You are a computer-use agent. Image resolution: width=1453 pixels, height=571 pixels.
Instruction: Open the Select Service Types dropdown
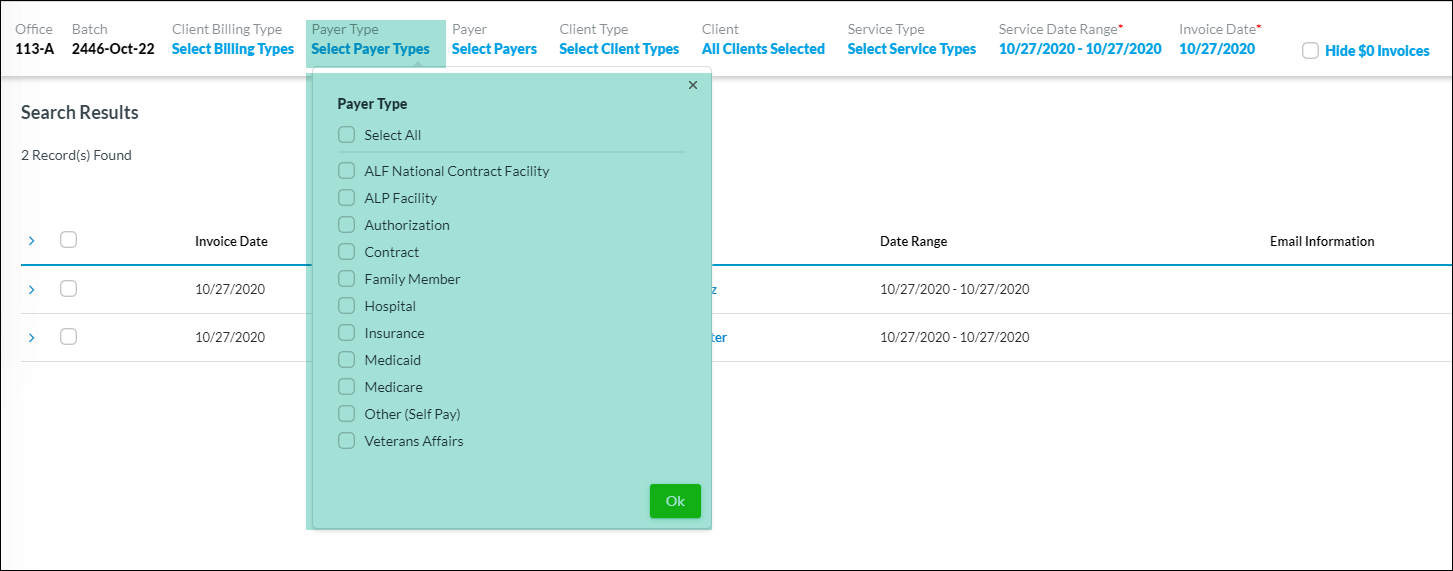tap(911, 49)
